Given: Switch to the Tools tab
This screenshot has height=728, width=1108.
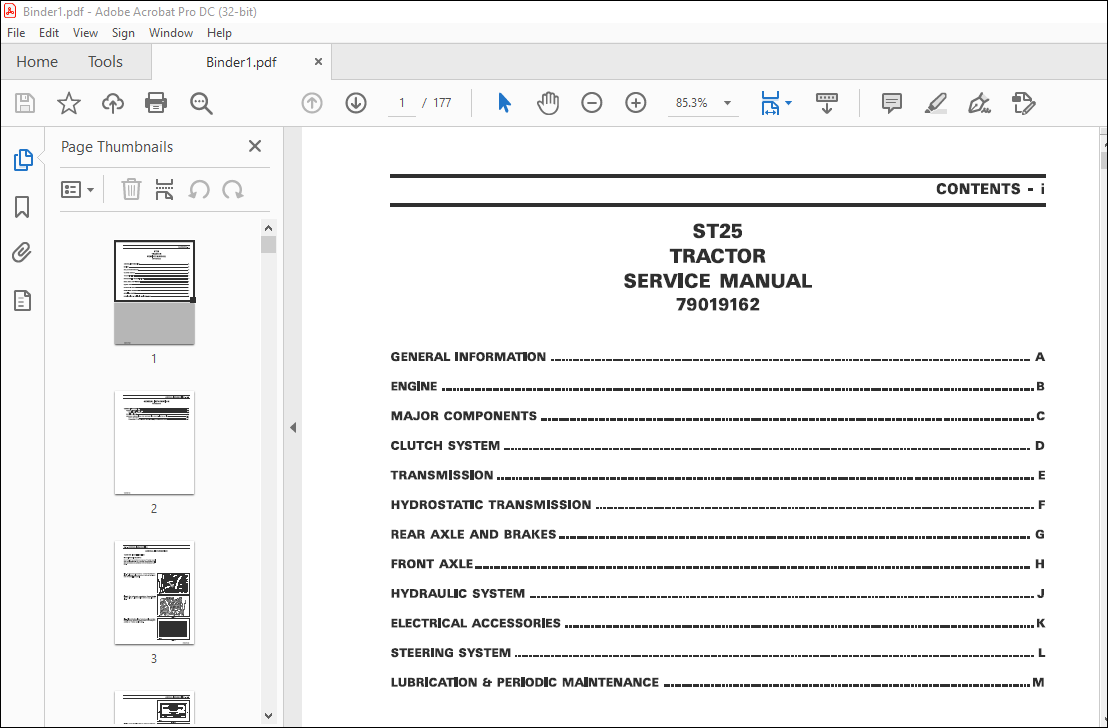Looking at the screenshot, I should 105,61.
